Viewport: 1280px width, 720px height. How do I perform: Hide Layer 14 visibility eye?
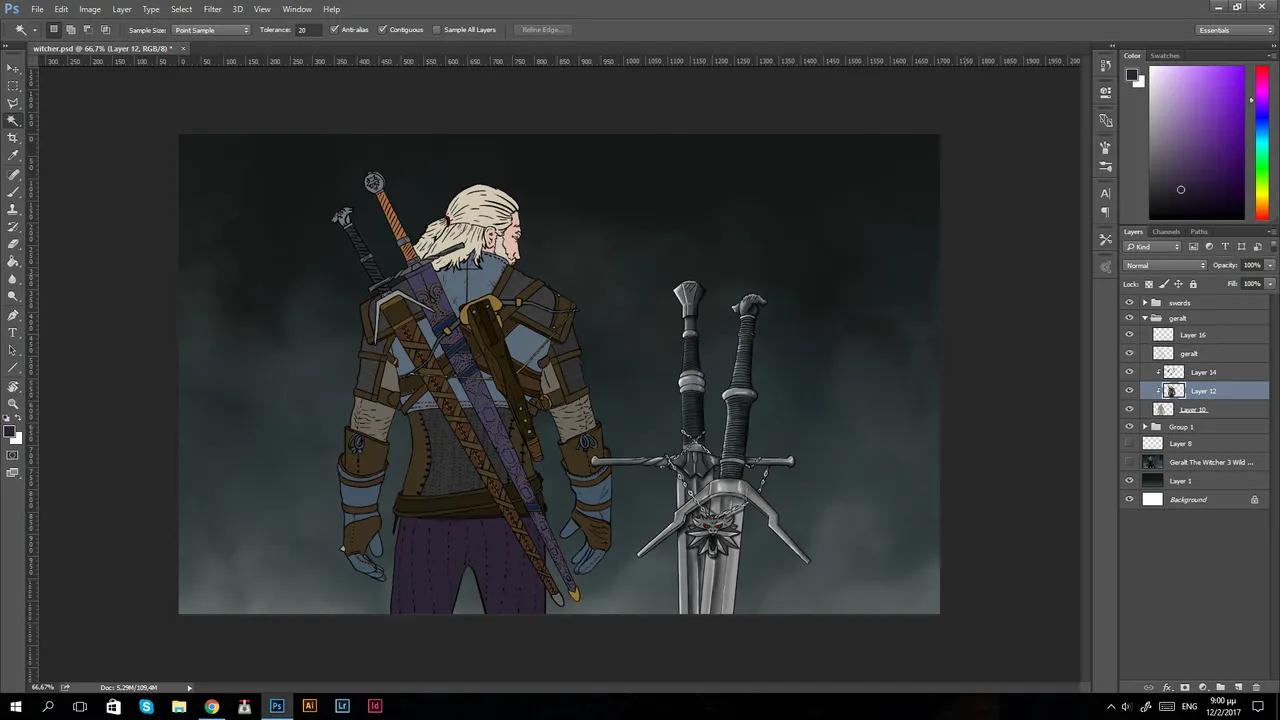1129,372
